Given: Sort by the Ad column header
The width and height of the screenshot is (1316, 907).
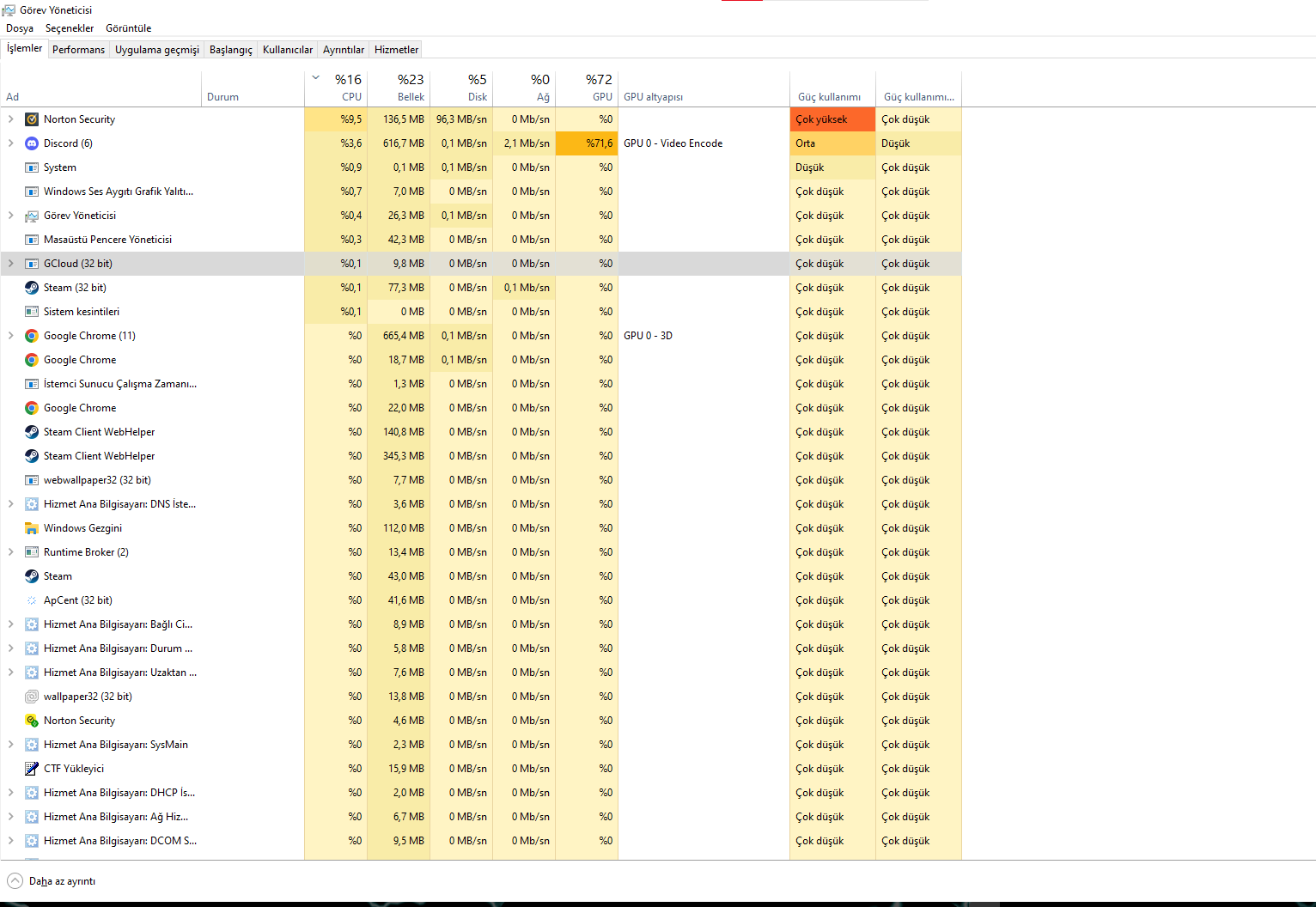Looking at the screenshot, I should 101,88.
